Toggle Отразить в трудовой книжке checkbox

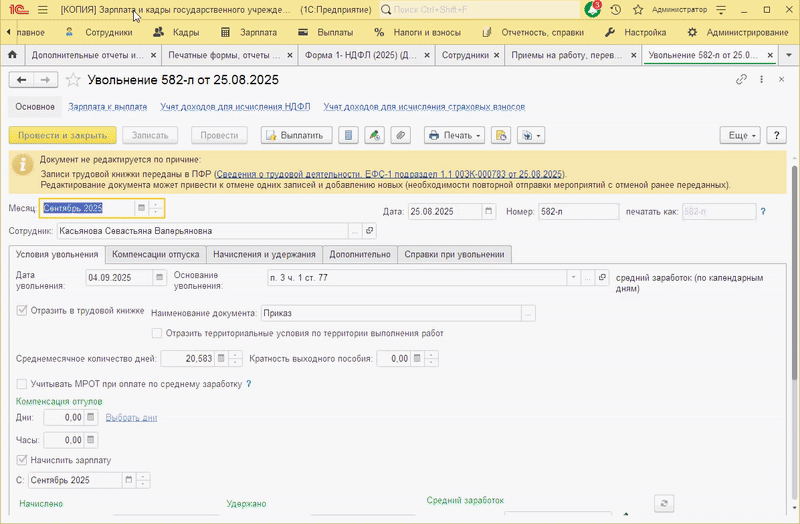pyautogui.click(x=22, y=310)
